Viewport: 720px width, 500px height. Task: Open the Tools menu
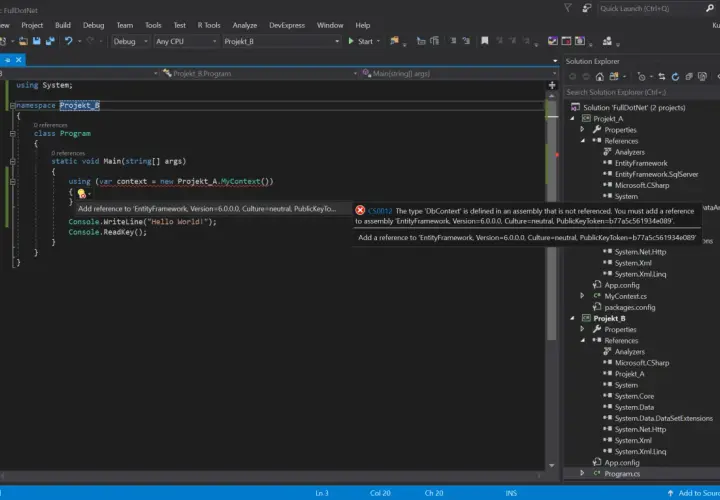point(153,25)
